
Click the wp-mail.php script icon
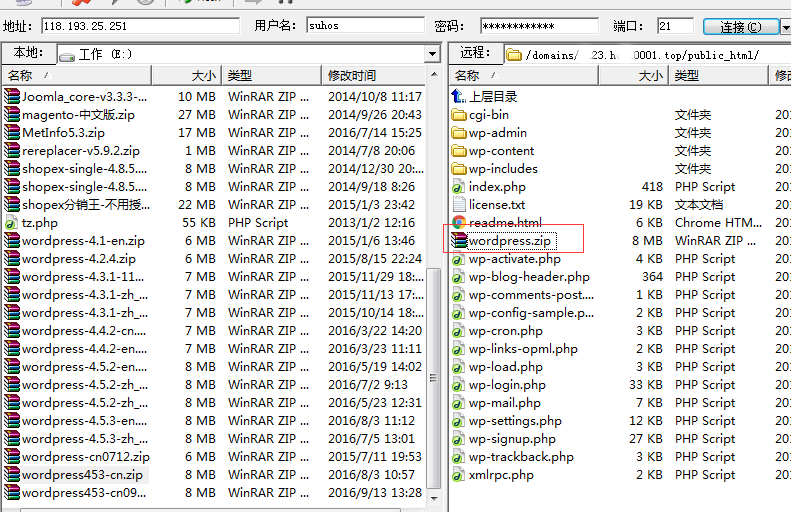click(x=459, y=404)
